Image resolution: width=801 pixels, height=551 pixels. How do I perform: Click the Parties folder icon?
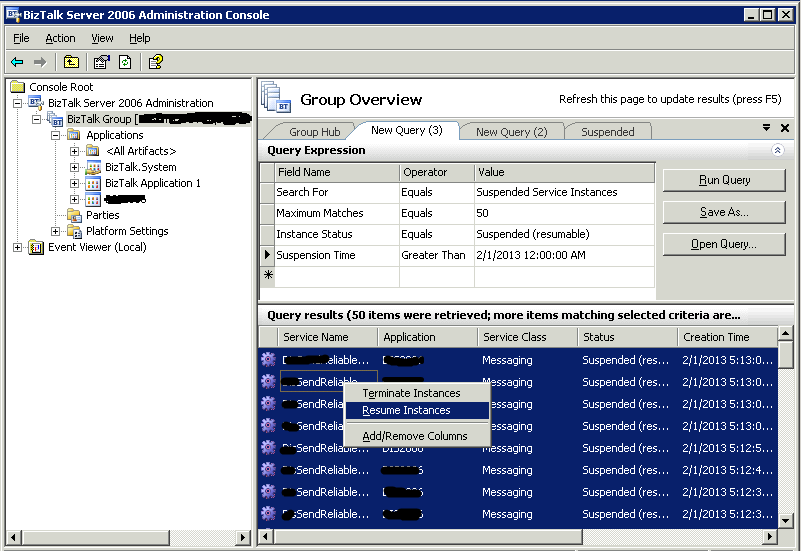point(74,215)
